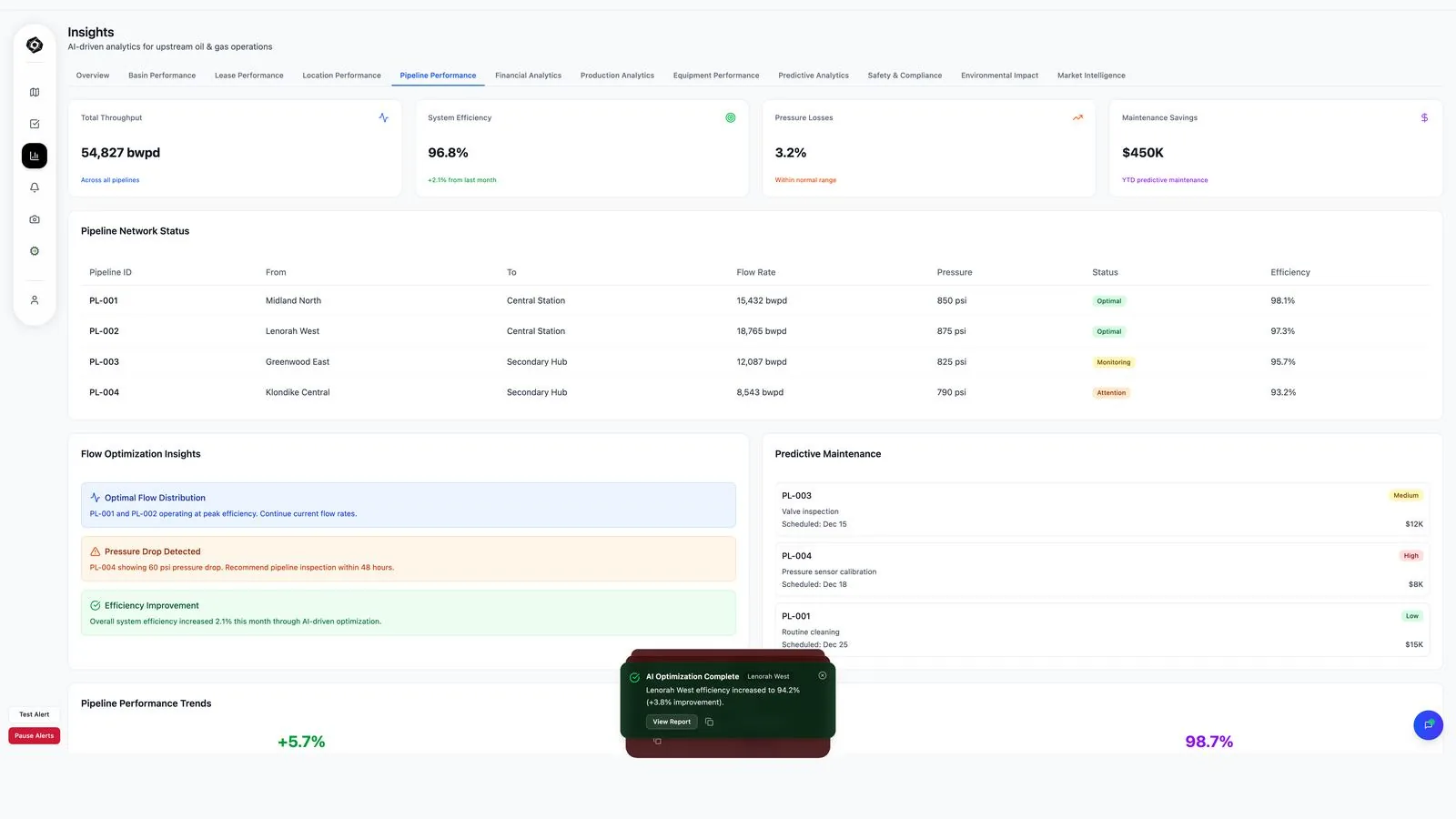Click the PL-004 pipeline ID in the table
The image size is (1456, 819).
(x=104, y=392)
